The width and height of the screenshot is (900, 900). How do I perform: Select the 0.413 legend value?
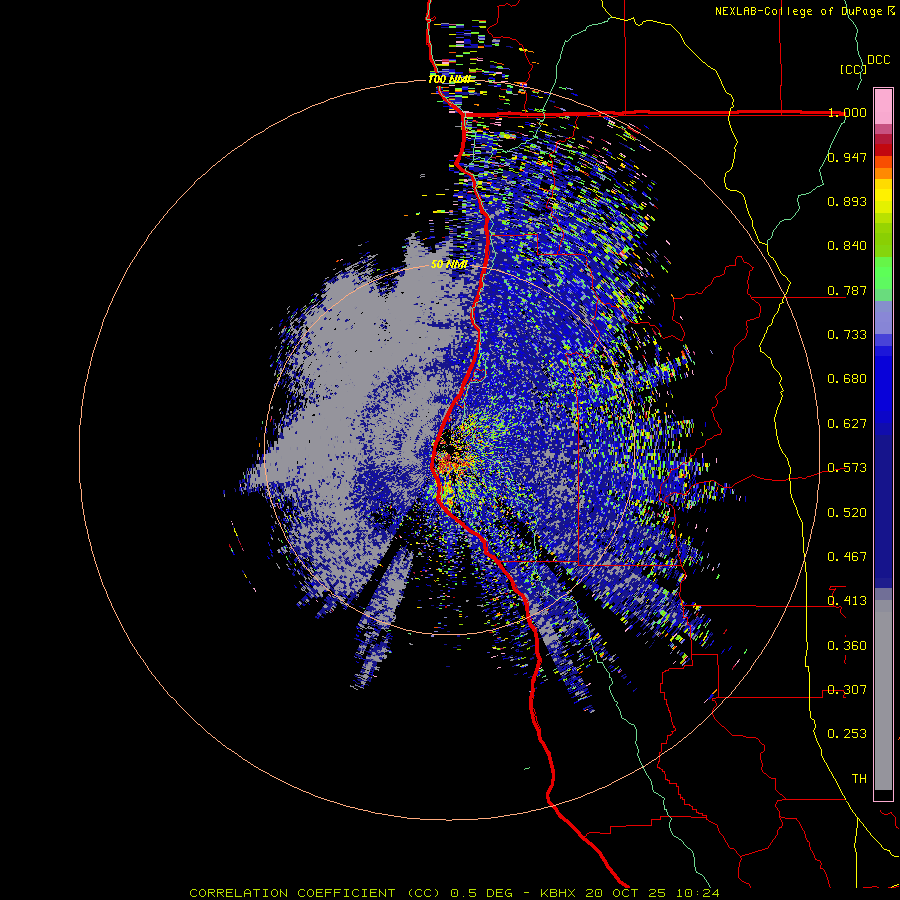(x=847, y=601)
